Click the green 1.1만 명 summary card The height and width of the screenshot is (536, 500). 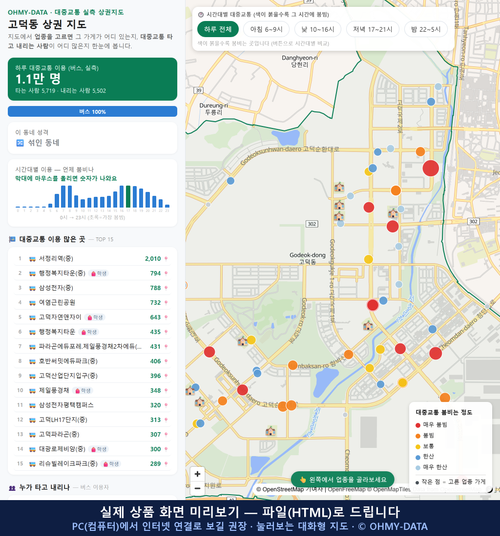[x=92, y=79]
